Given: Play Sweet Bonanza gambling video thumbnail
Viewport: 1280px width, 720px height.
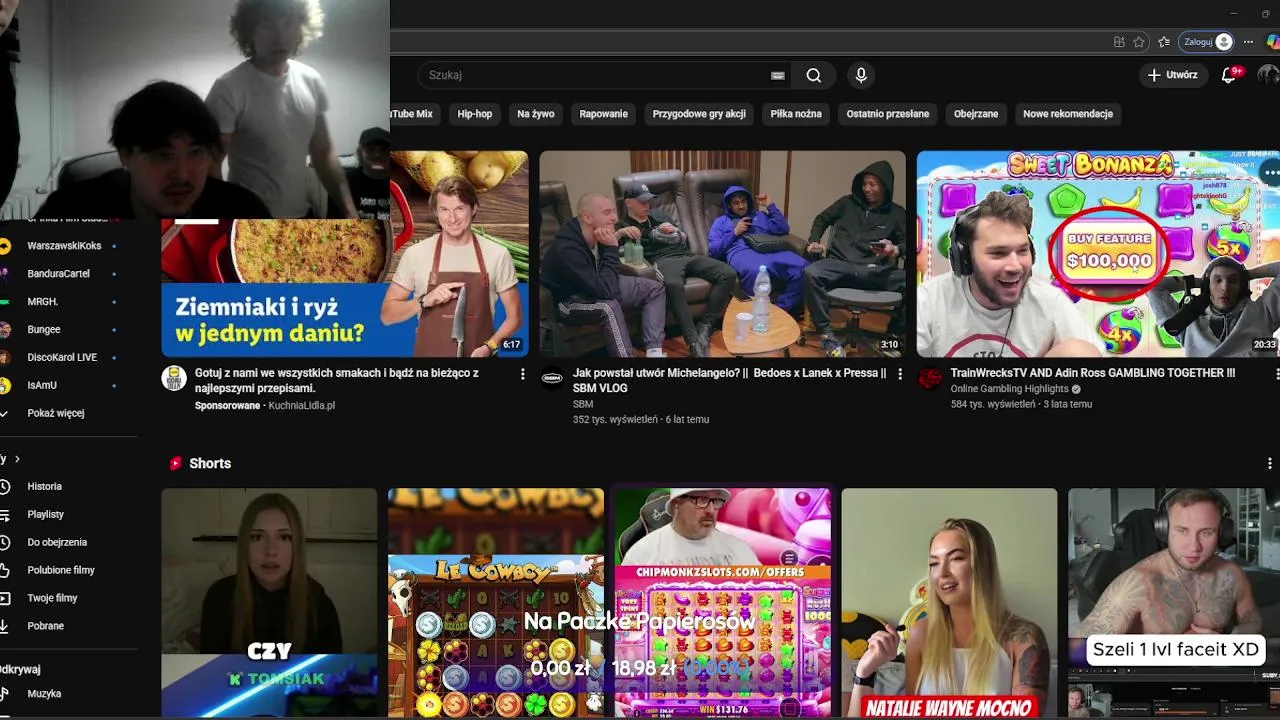Looking at the screenshot, I should click(1098, 254).
